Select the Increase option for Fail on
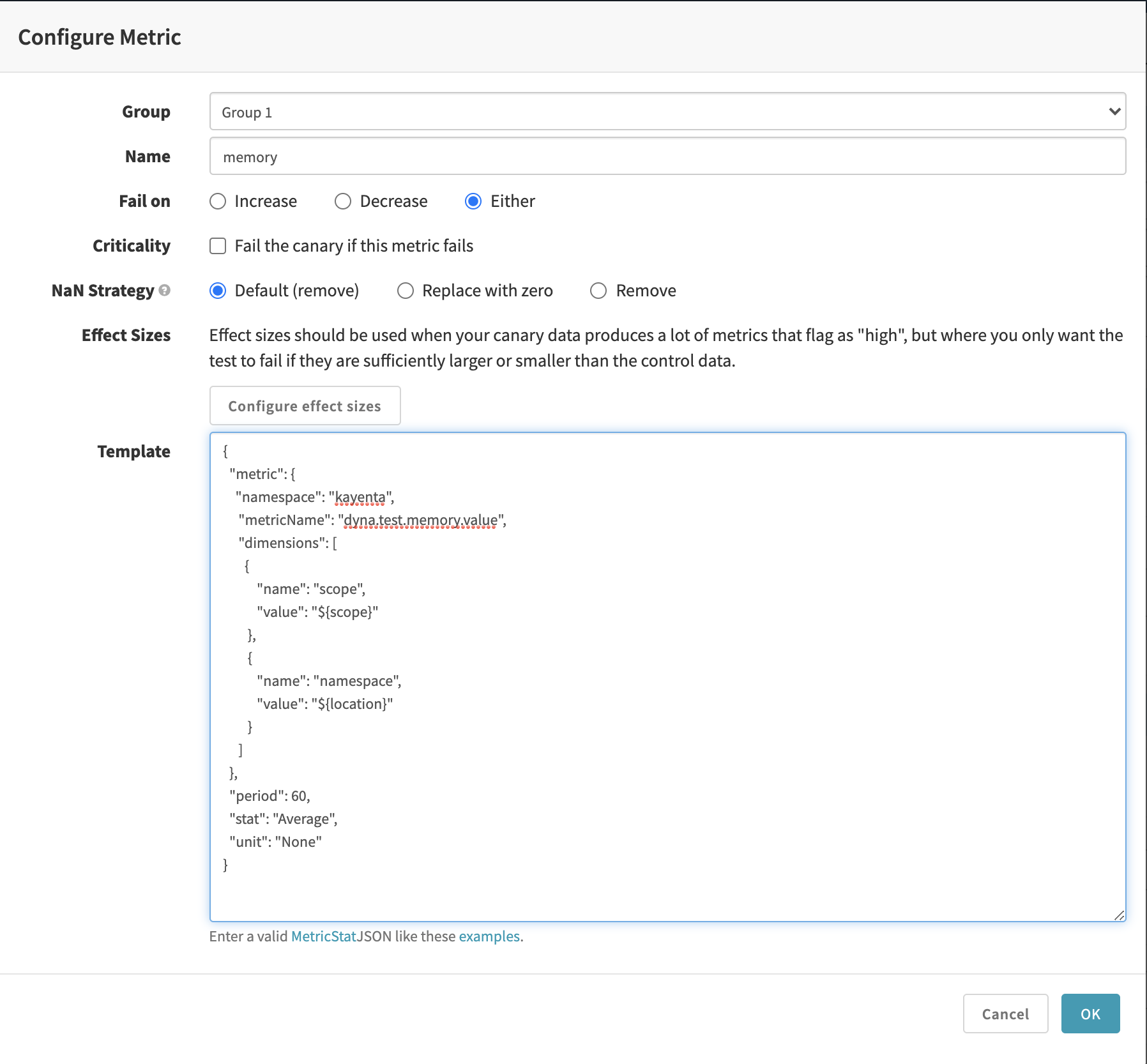 218,201
